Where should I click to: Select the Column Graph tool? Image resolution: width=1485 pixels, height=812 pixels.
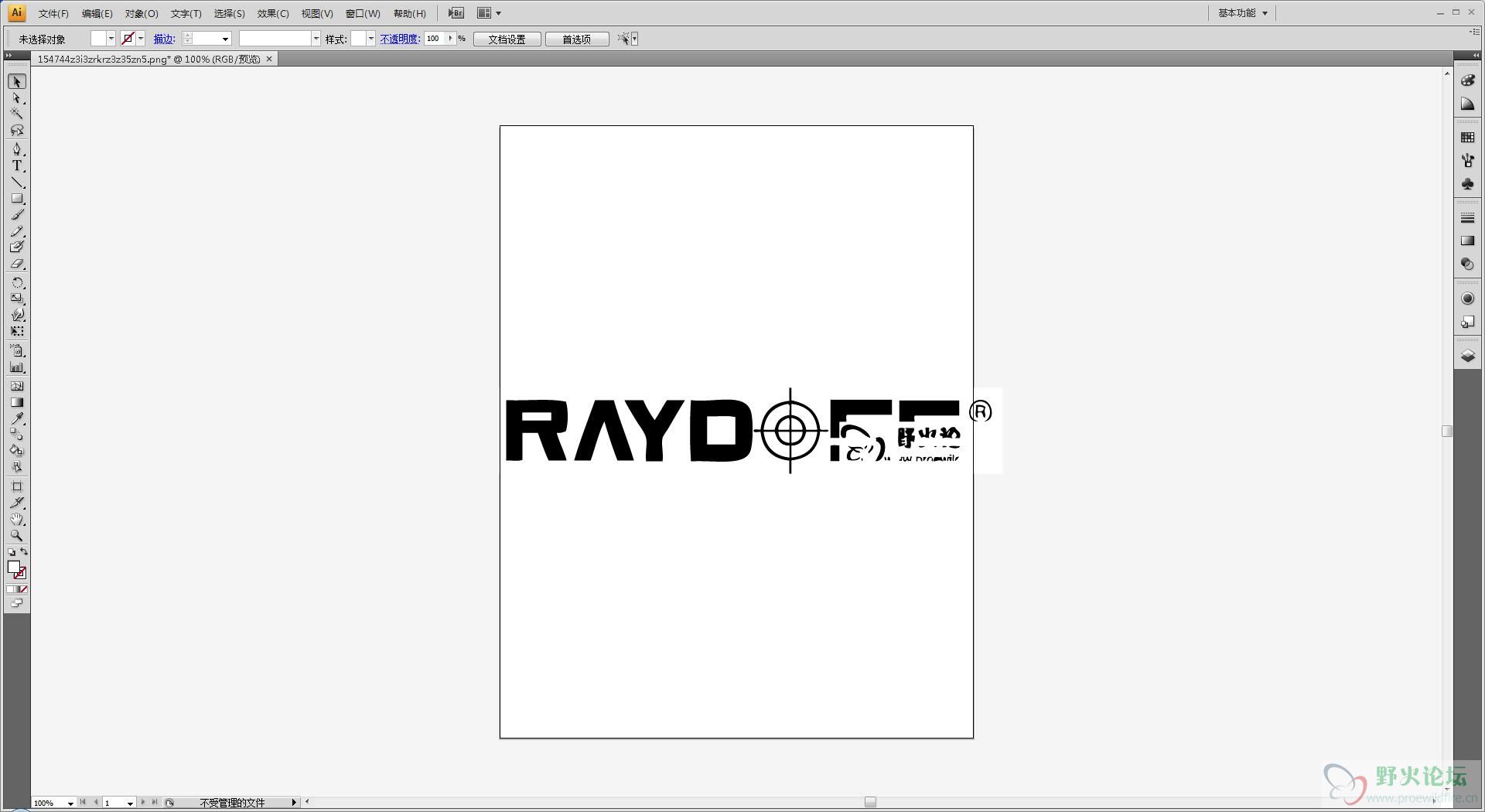[17, 368]
